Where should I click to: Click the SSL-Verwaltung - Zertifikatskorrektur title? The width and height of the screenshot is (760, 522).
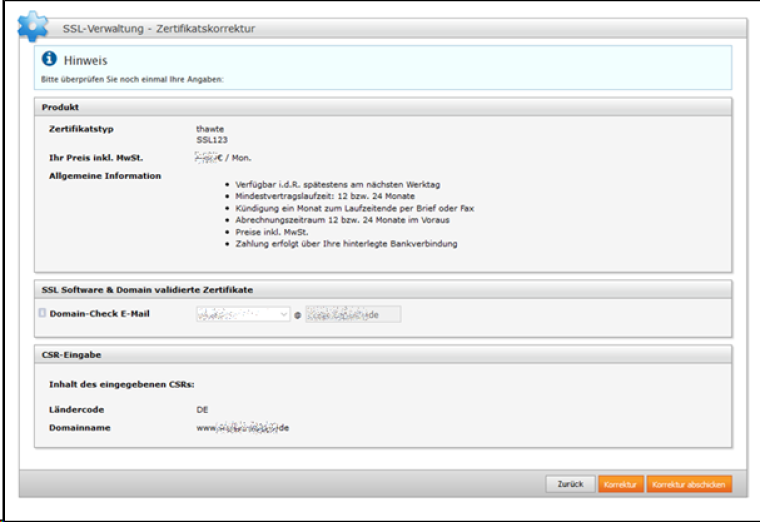click(x=158, y=29)
